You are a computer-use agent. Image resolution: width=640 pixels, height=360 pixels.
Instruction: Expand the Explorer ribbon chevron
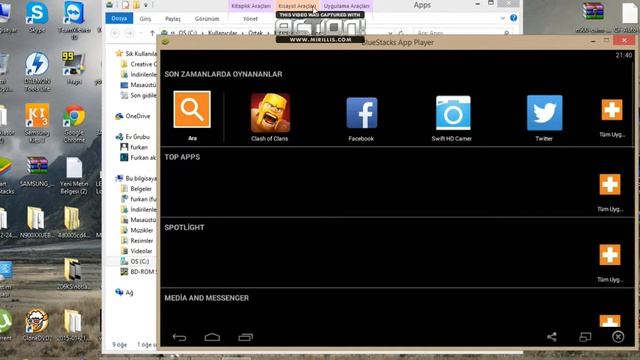502,18
